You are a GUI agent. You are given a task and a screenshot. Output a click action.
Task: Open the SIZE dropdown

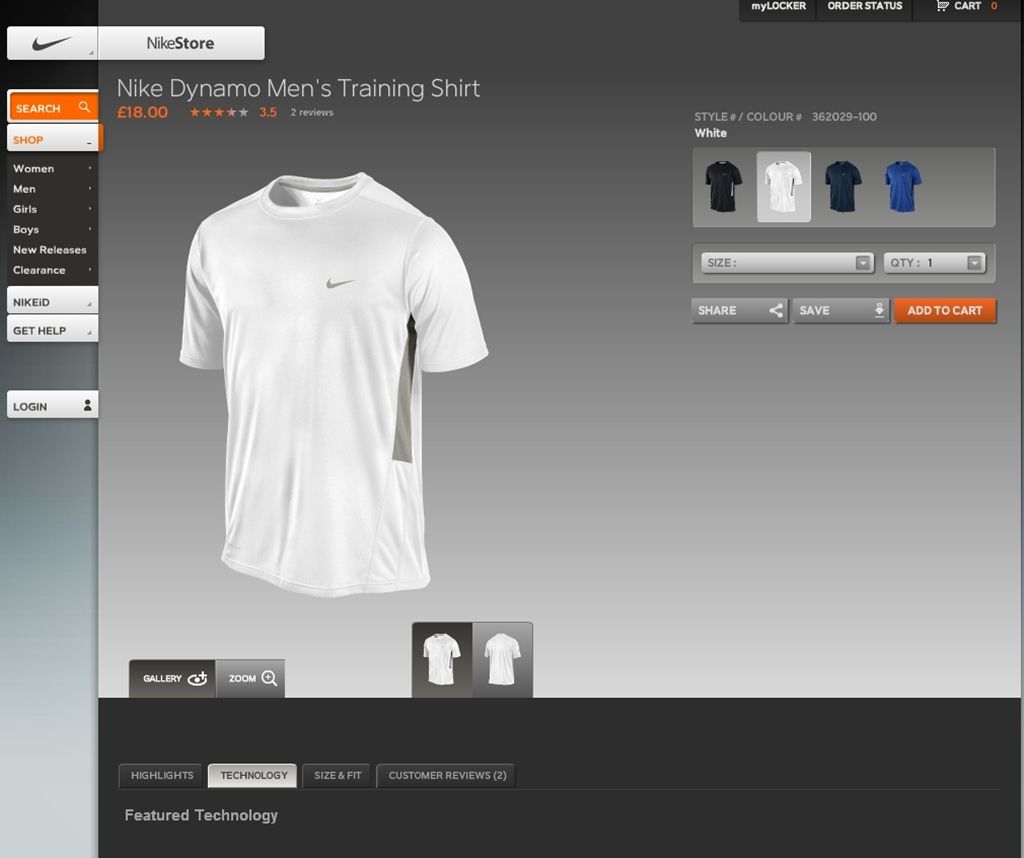[x=787, y=263]
